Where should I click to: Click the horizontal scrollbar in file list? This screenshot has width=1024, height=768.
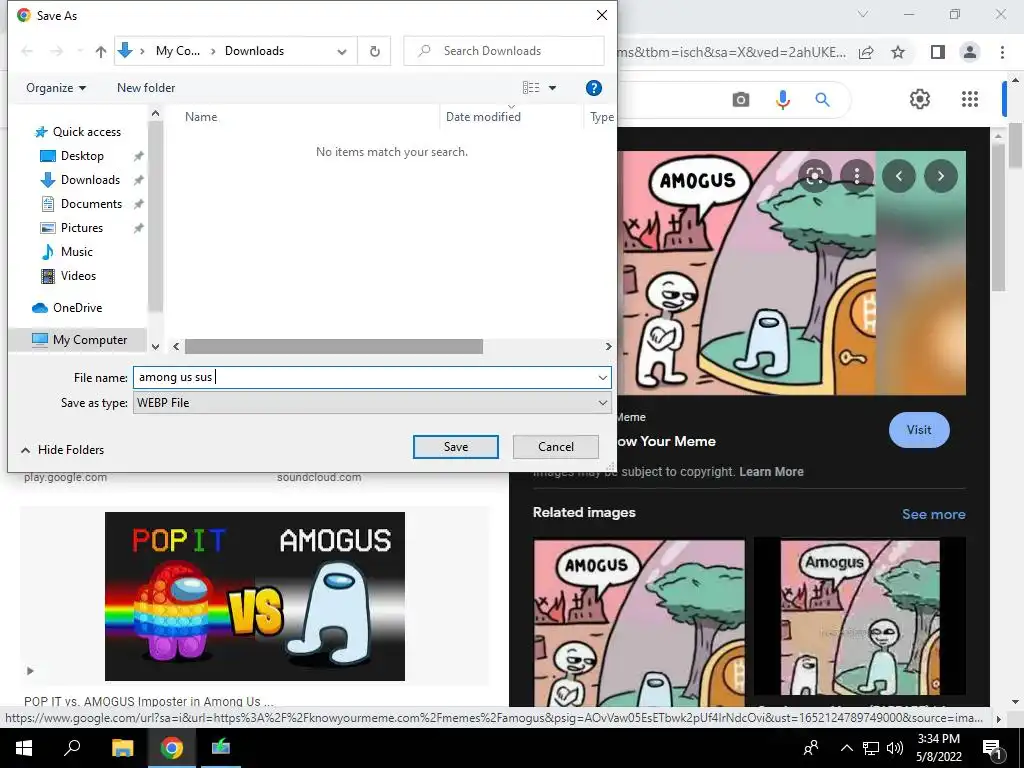point(334,346)
